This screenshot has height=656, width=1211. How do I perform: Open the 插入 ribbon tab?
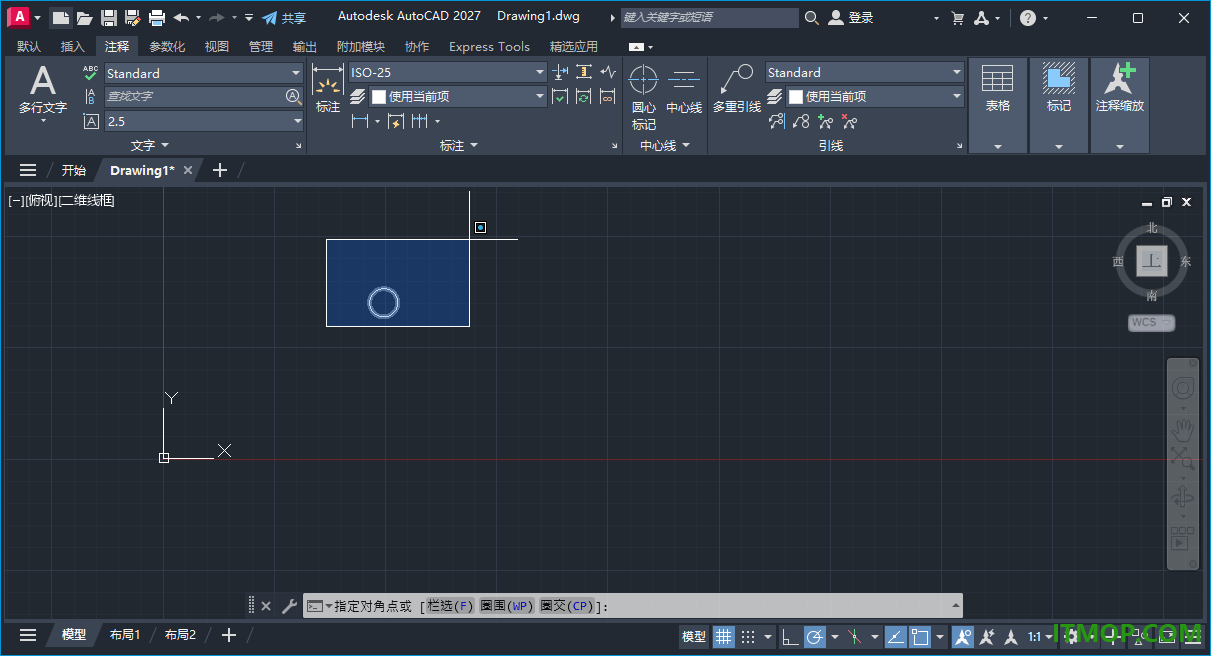pyautogui.click(x=72, y=46)
